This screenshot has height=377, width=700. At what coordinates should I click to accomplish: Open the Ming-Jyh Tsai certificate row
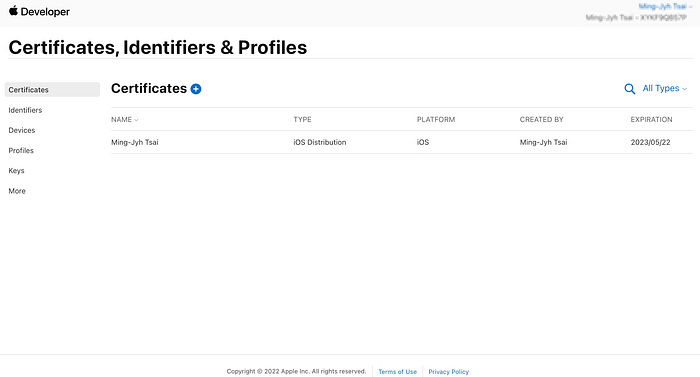402,142
